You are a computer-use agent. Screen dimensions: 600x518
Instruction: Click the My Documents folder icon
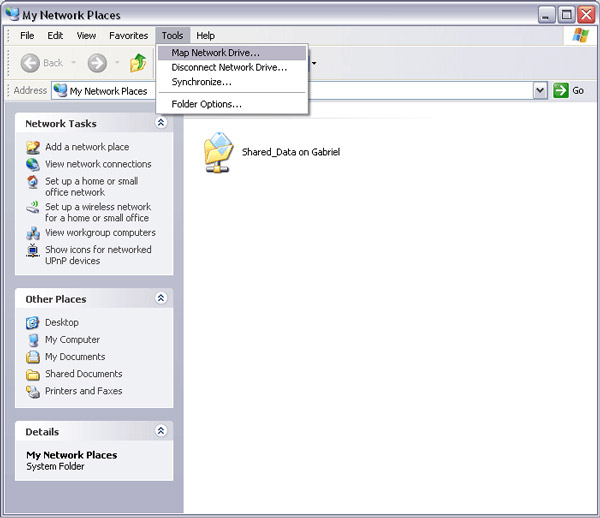coord(33,357)
